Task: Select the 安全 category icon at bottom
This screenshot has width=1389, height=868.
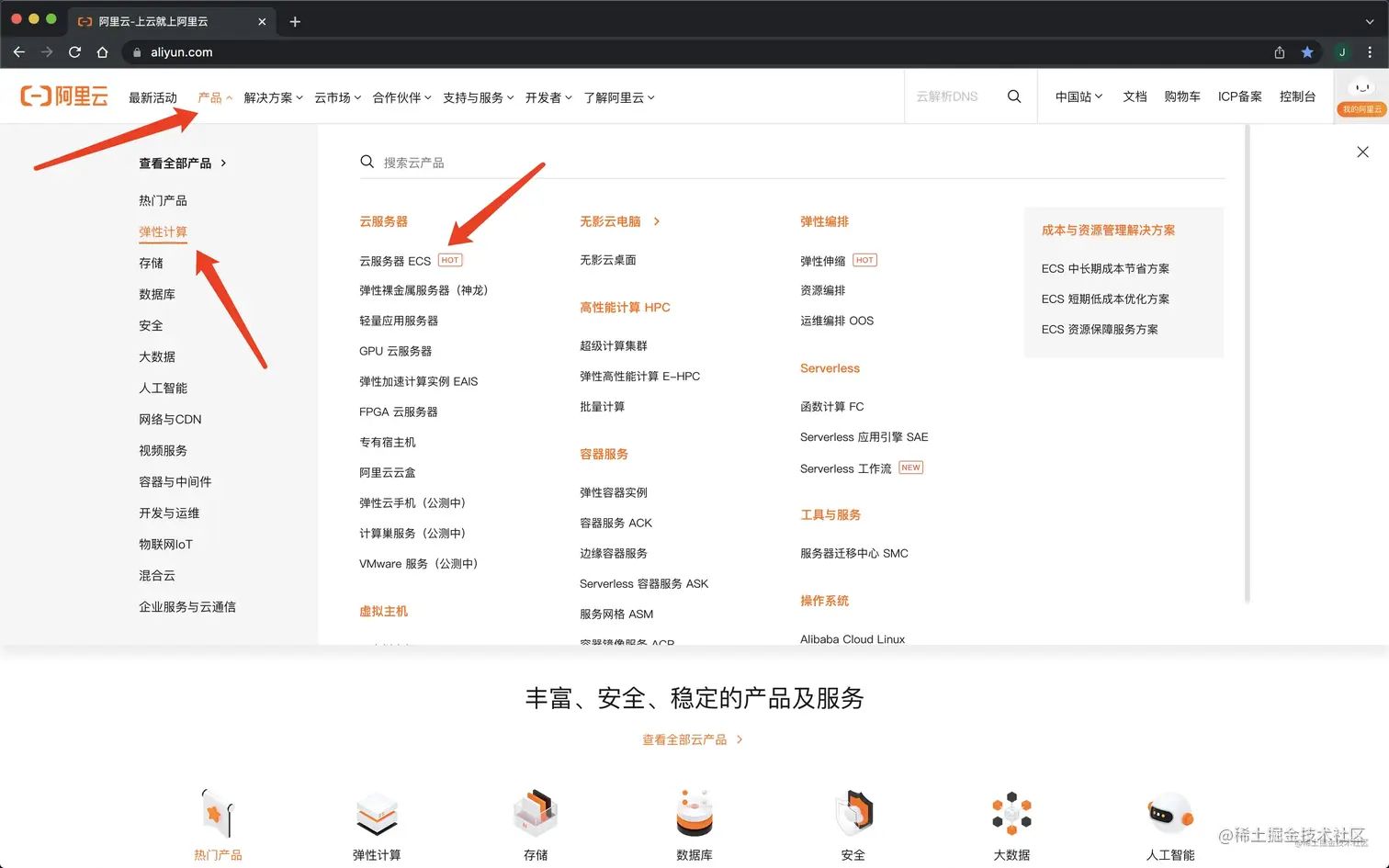Action: point(853,814)
